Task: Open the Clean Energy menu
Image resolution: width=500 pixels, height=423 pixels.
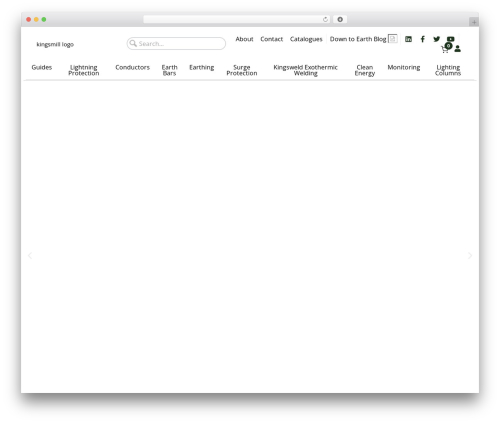Action: coord(365,71)
